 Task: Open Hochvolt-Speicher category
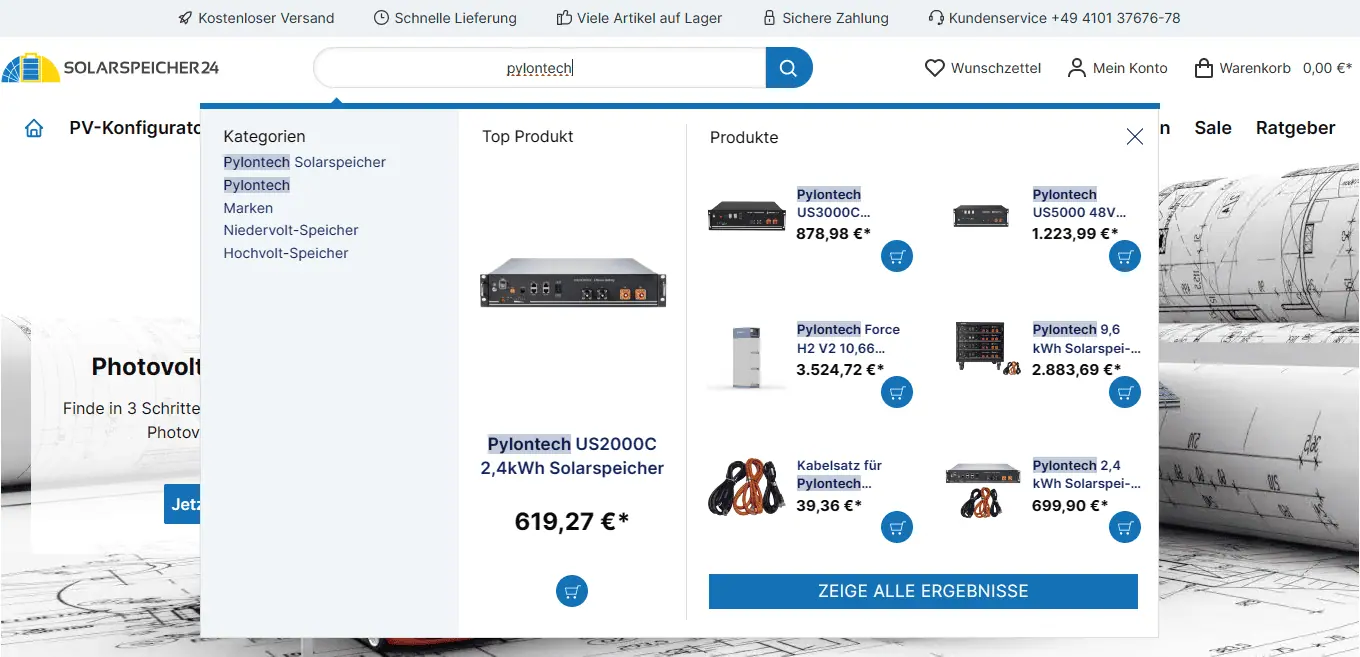point(286,253)
